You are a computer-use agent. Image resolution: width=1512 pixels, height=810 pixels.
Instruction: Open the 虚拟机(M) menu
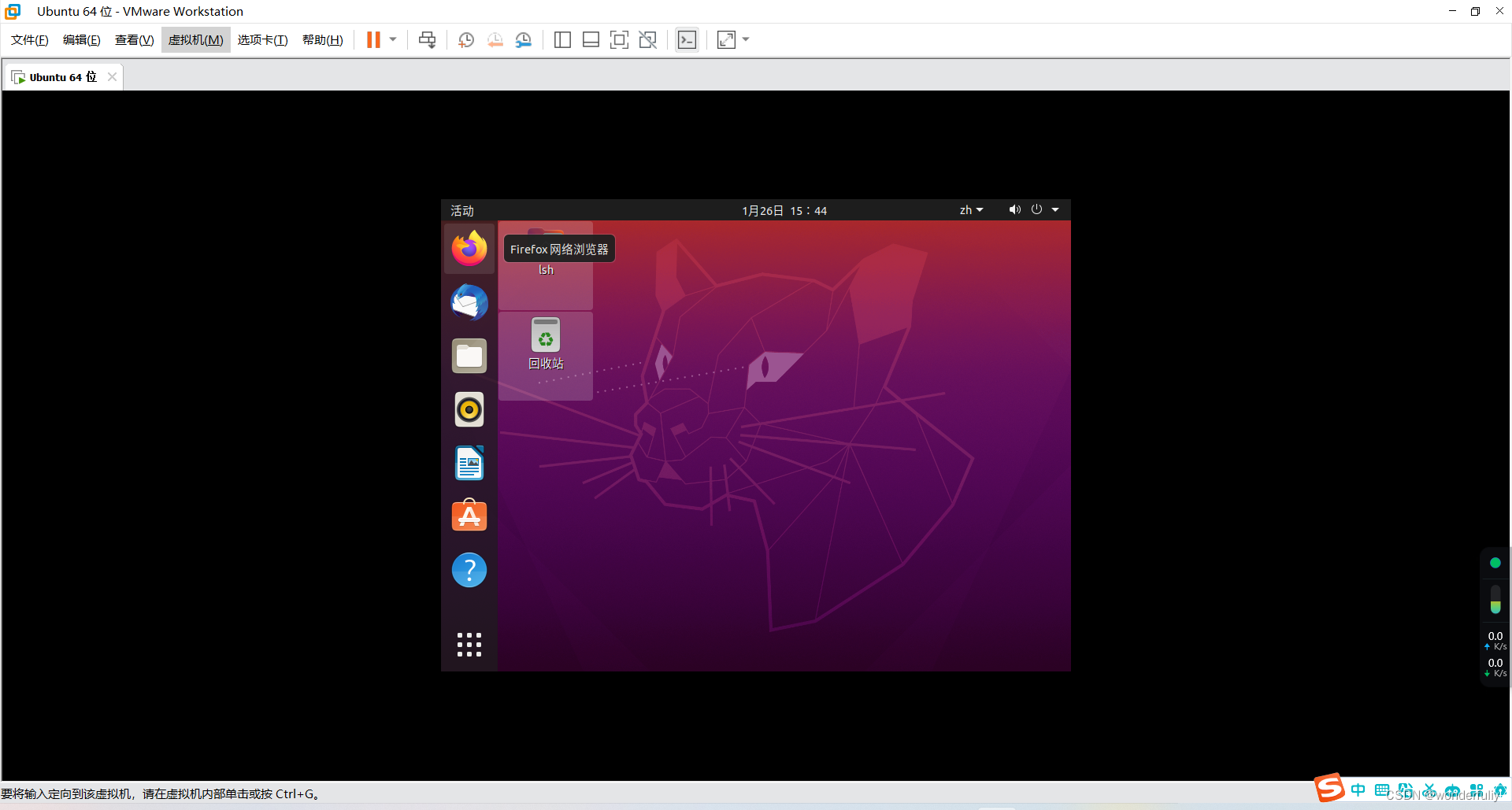[196, 40]
